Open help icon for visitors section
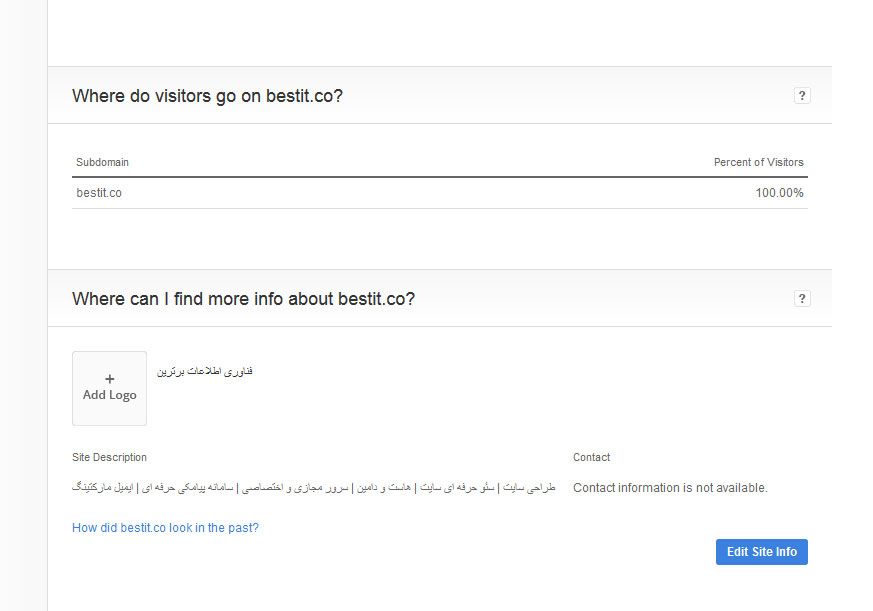Image resolution: width=873 pixels, height=611 pixels. pyautogui.click(x=802, y=96)
